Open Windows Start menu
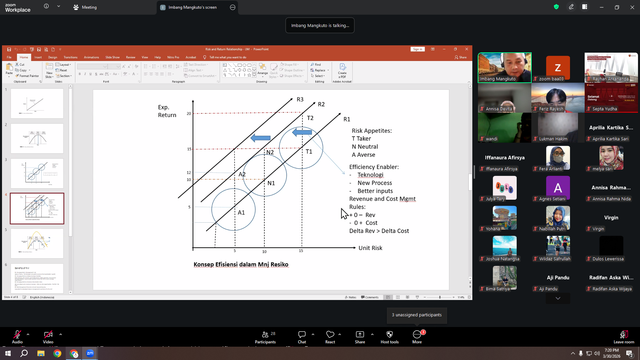 [7, 353]
